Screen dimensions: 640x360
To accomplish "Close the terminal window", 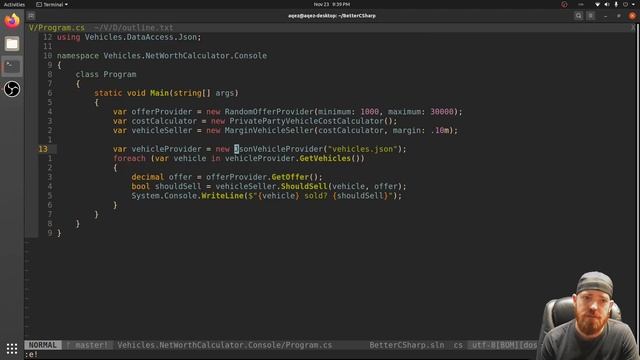I will click(x=632, y=16).
